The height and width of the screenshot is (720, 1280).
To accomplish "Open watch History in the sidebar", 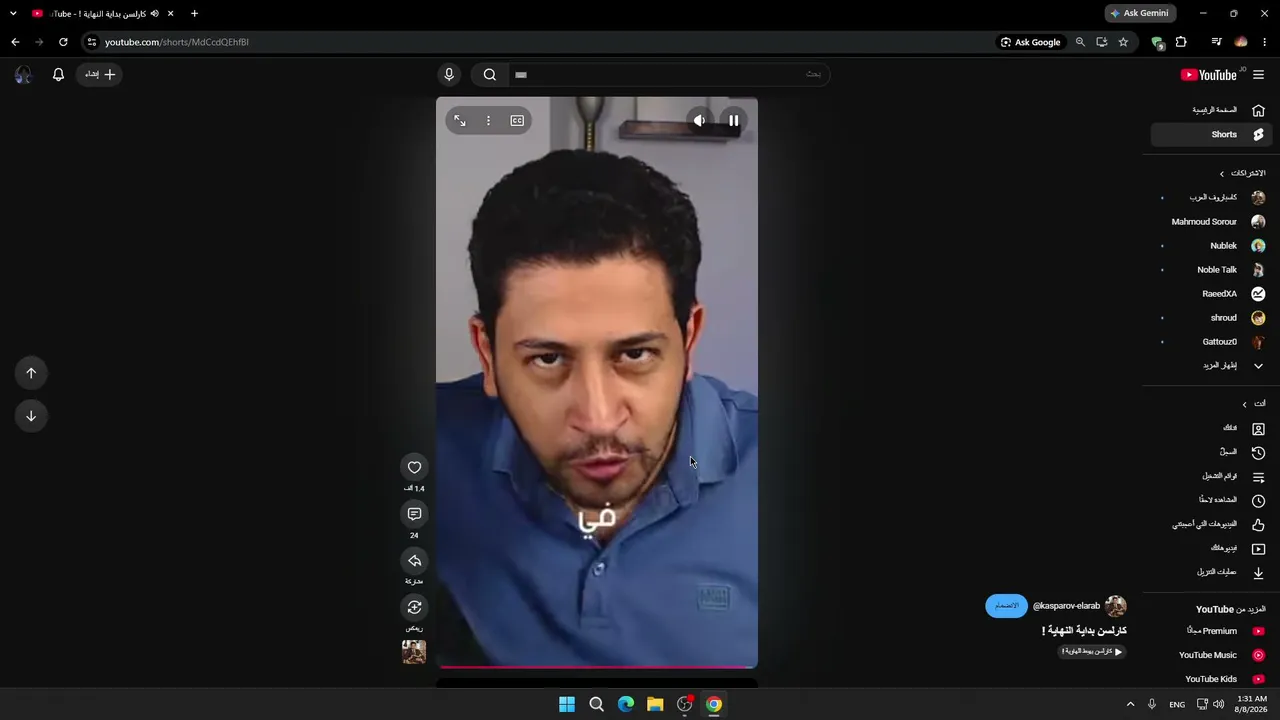I will tap(1211, 452).
